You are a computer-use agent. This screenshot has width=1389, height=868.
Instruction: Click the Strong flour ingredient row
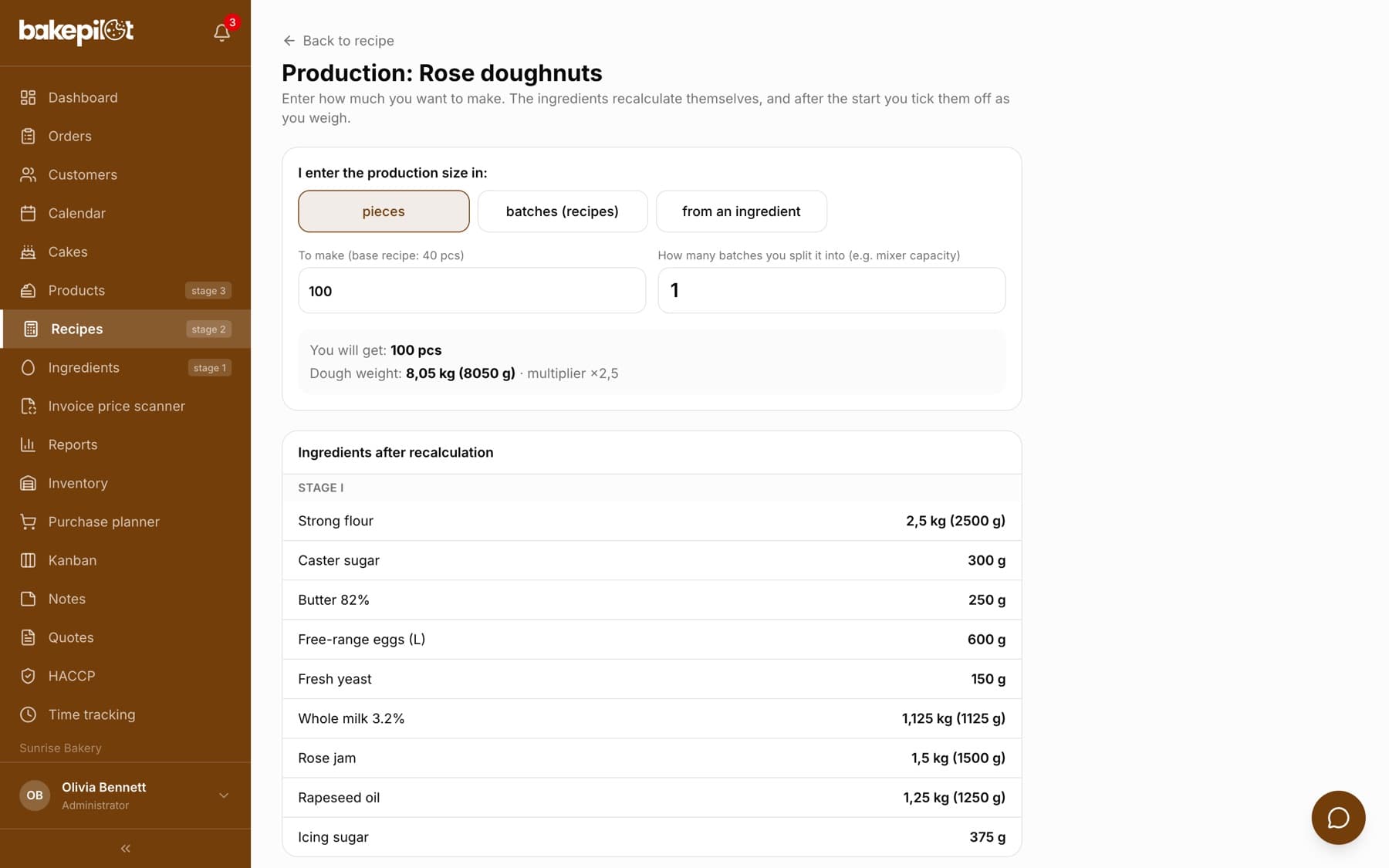tap(651, 521)
